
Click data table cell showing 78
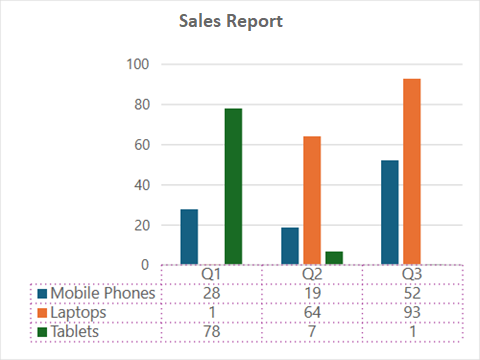[211, 332]
